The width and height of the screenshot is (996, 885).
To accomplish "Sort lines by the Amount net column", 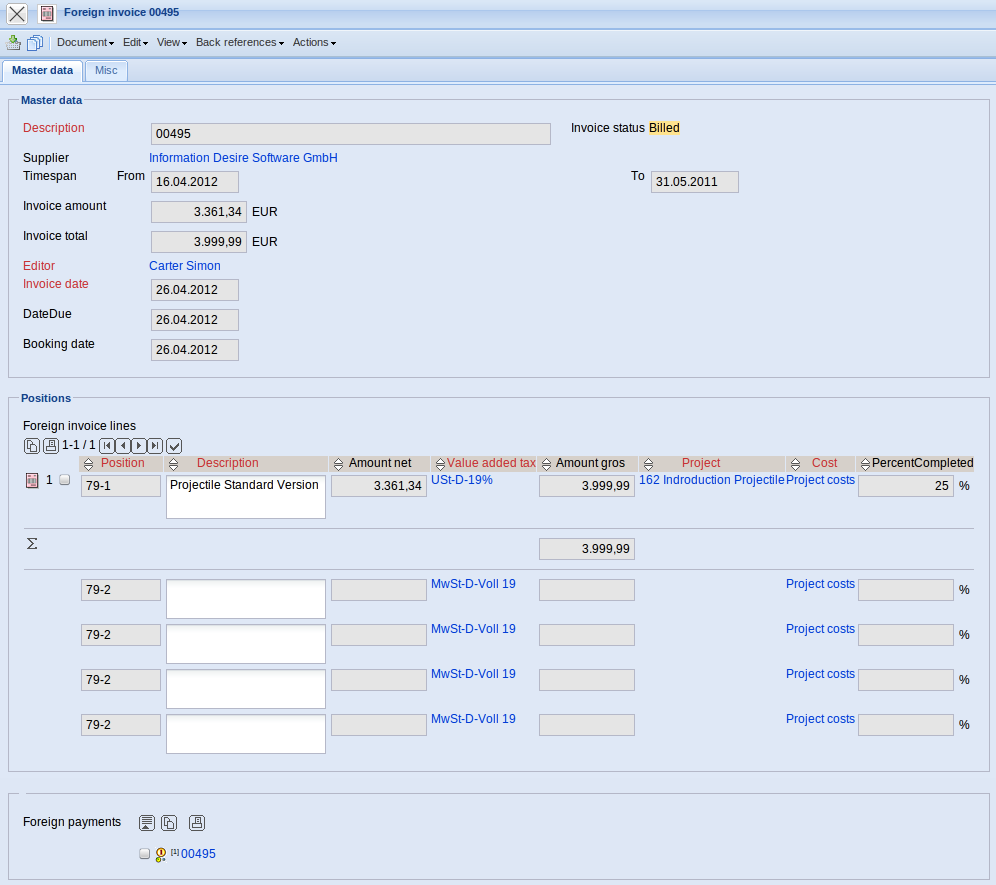I will coord(340,464).
